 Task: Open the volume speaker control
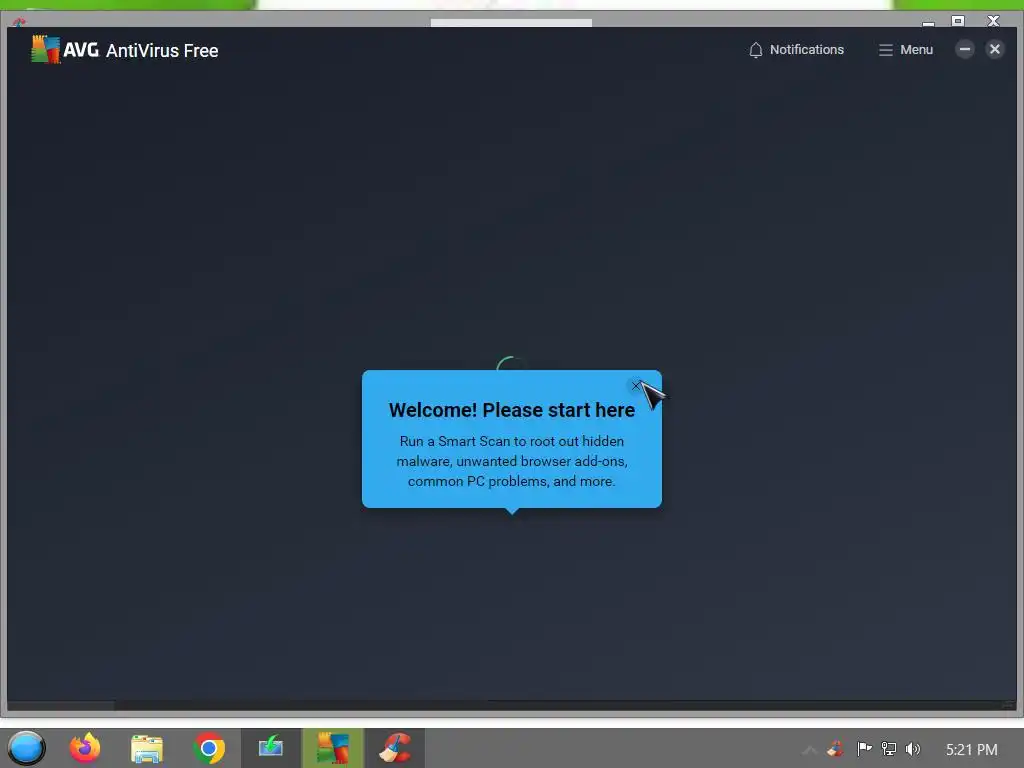click(x=913, y=749)
